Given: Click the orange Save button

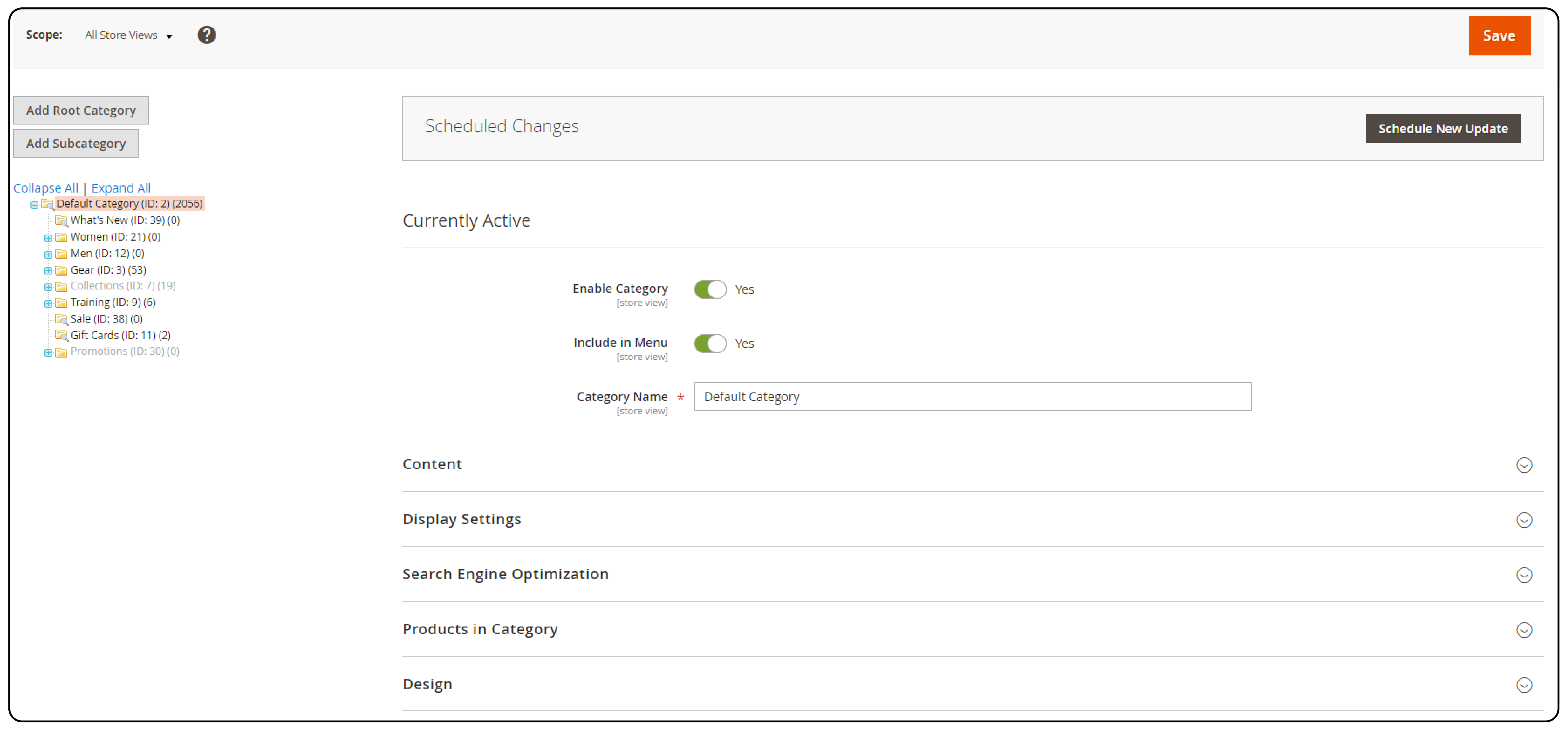Looking at the screenshot, I should coord(1499,36).
